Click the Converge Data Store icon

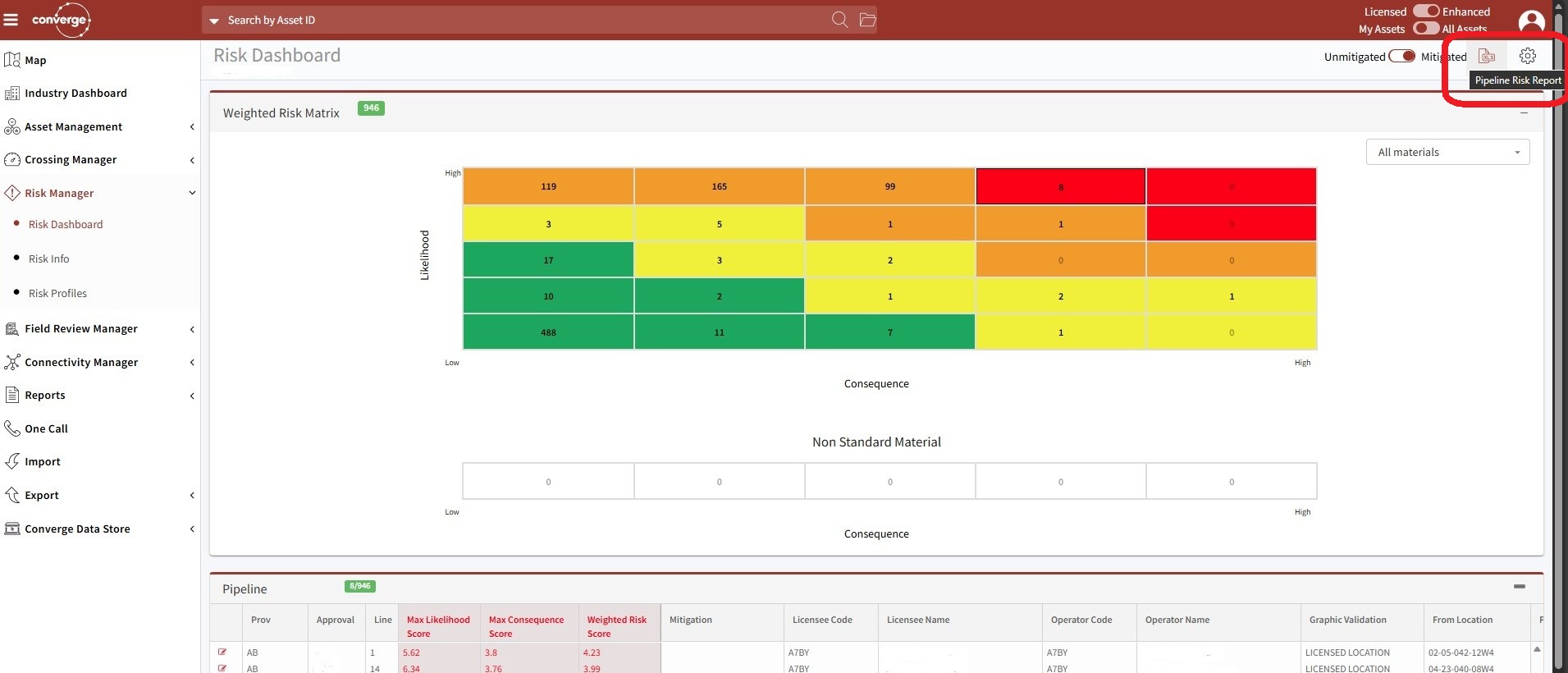(12, 529)
